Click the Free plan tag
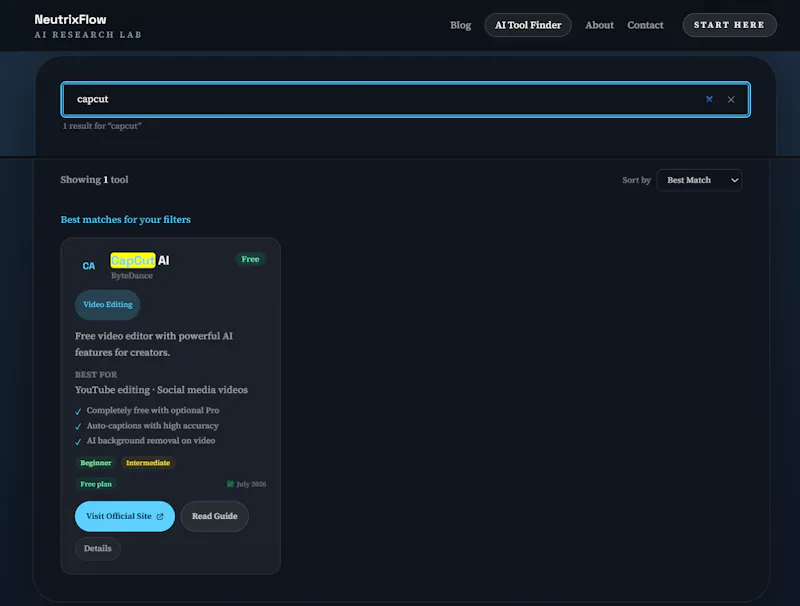Screen dimensions: 800x606 click(x=96, y=484)
